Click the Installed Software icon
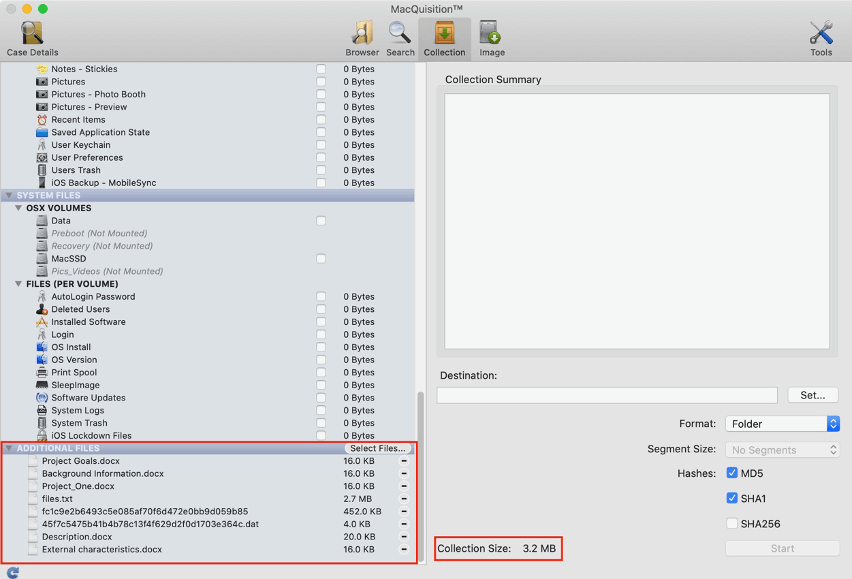 (x=42, y=322)
